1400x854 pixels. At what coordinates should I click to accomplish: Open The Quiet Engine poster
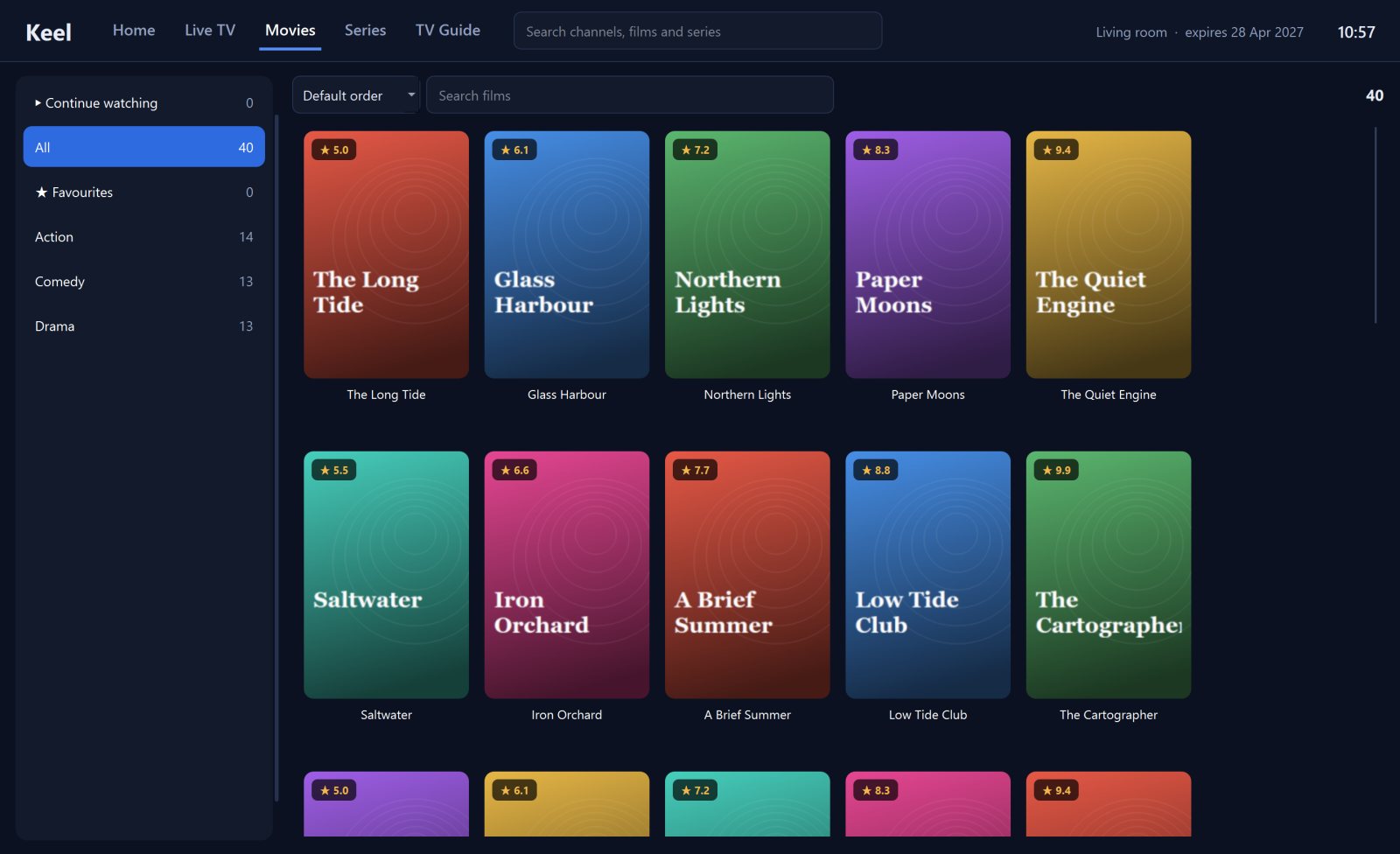(1109, 255)
